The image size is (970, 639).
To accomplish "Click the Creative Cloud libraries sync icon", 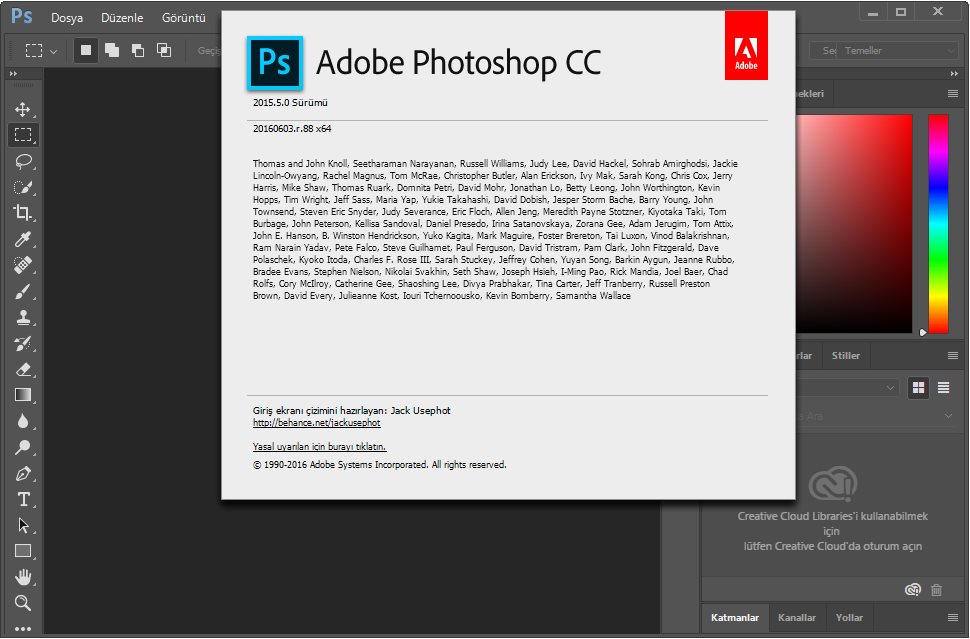I will pyautogui.click(x=912, y=590).
